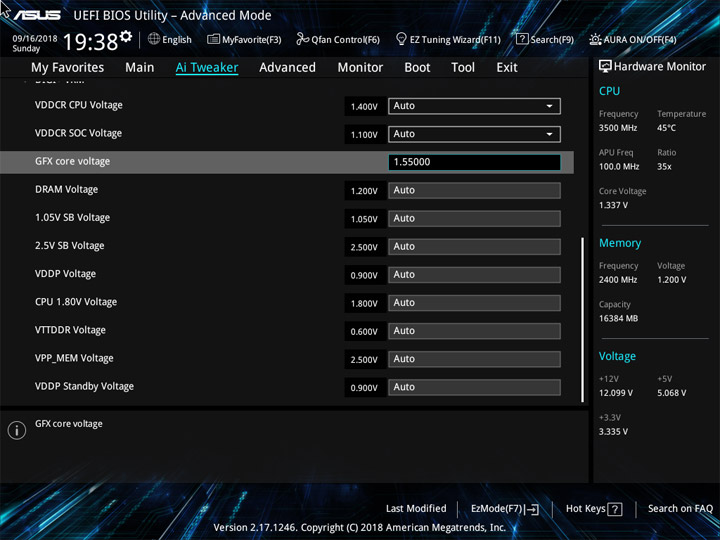The width and height of the screenshot is (720, 540).
Task: Click the Hardware Monitor screen icon
Action: [605, 67]
